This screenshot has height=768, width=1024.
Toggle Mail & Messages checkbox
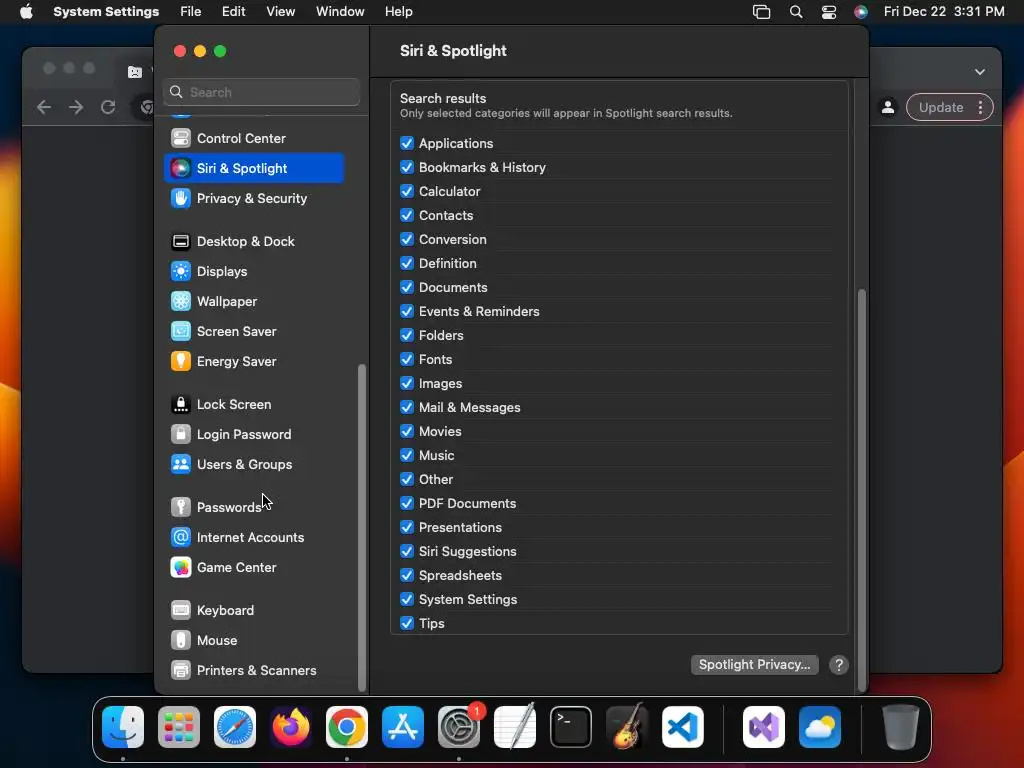[x=407, y=408]
